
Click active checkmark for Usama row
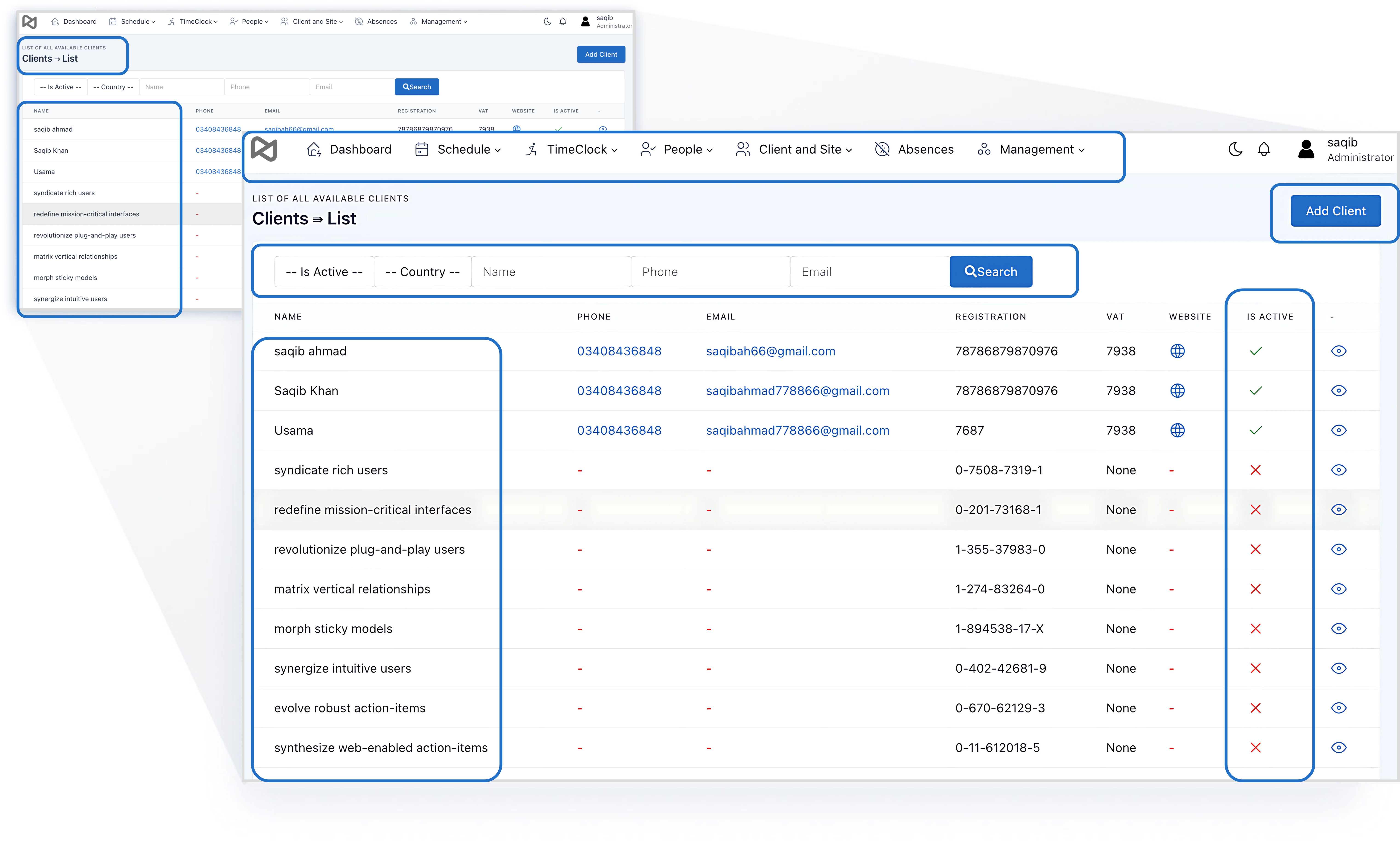(1256, 430)
